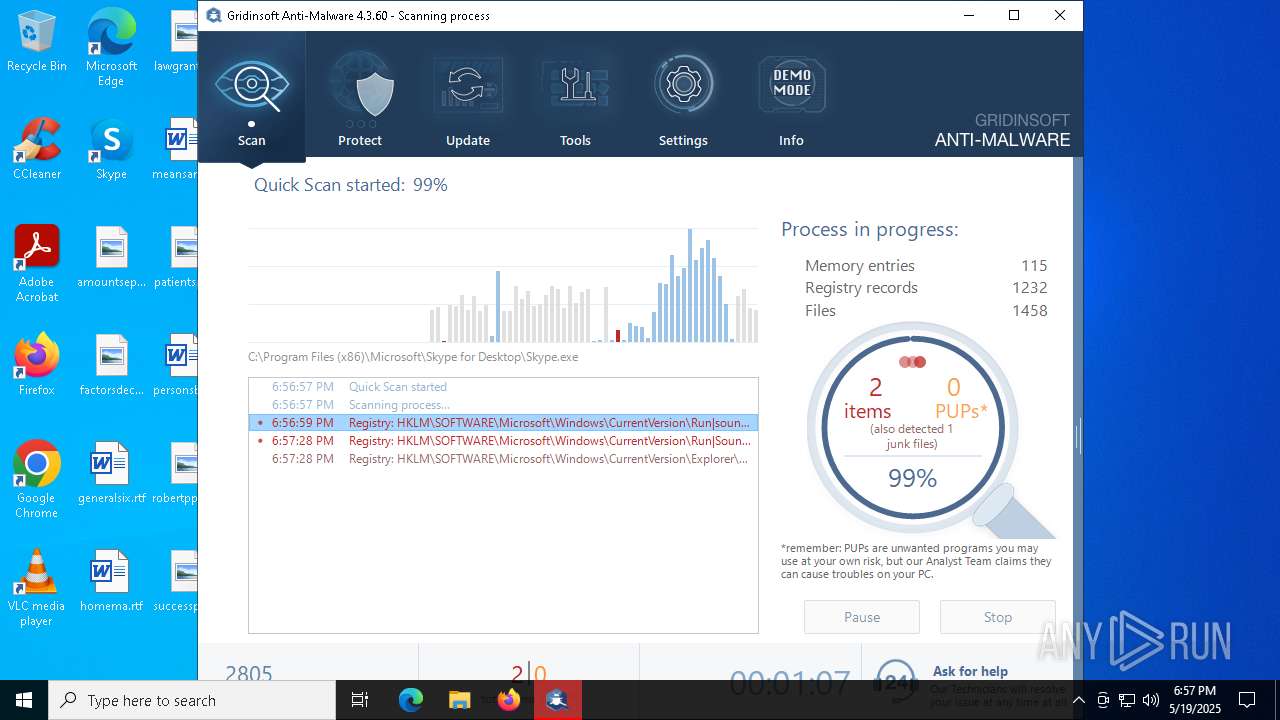Open Firefox from the taskbar

[x=508, y=700]
